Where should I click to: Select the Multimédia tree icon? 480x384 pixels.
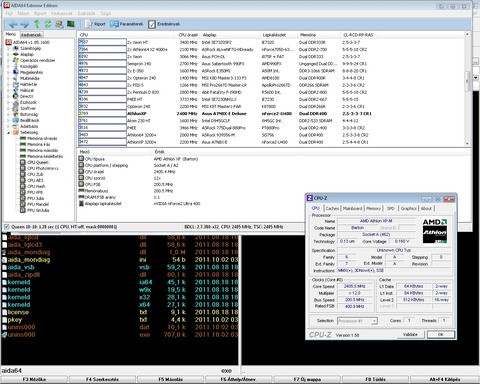[16, 78]
